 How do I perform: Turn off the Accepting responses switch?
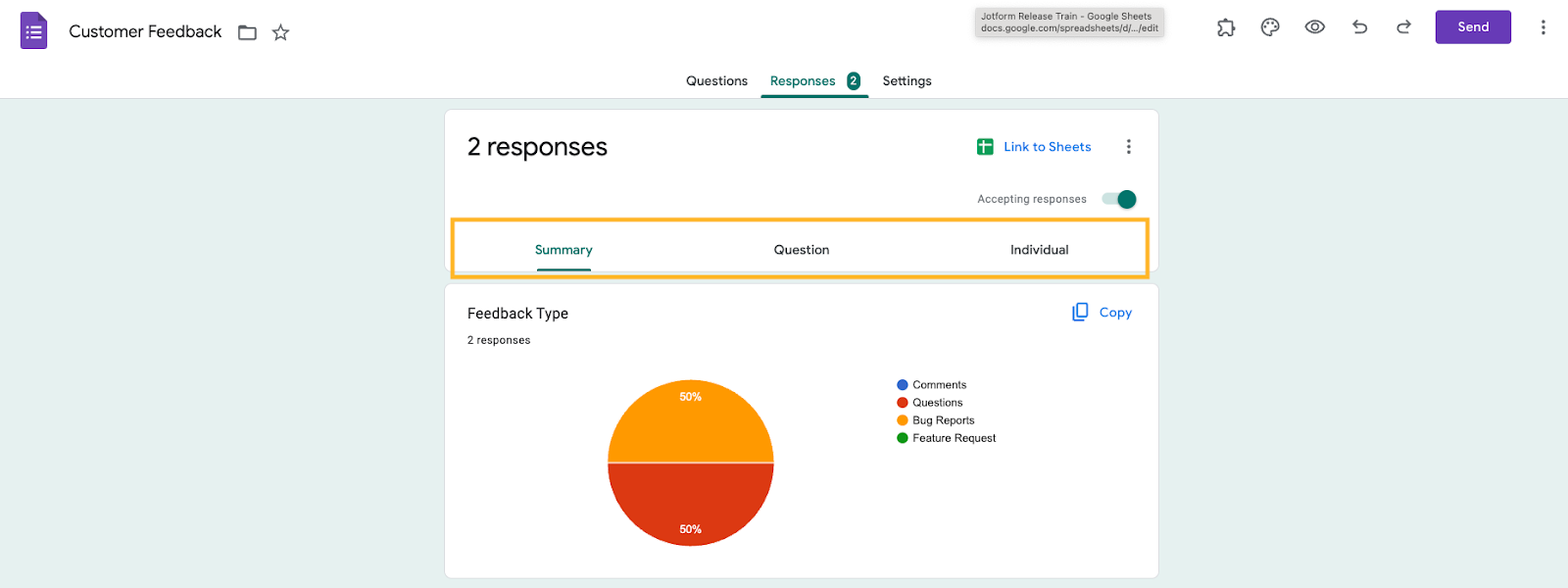click(1119, 199)
